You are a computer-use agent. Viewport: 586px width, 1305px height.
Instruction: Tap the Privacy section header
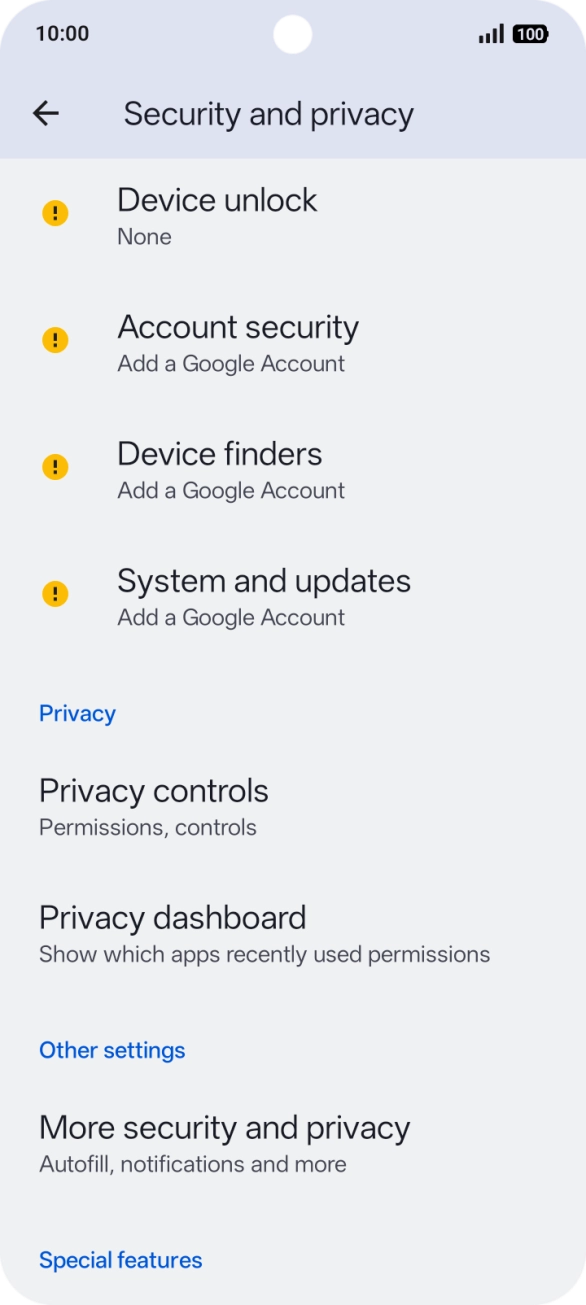pos(77,713)
